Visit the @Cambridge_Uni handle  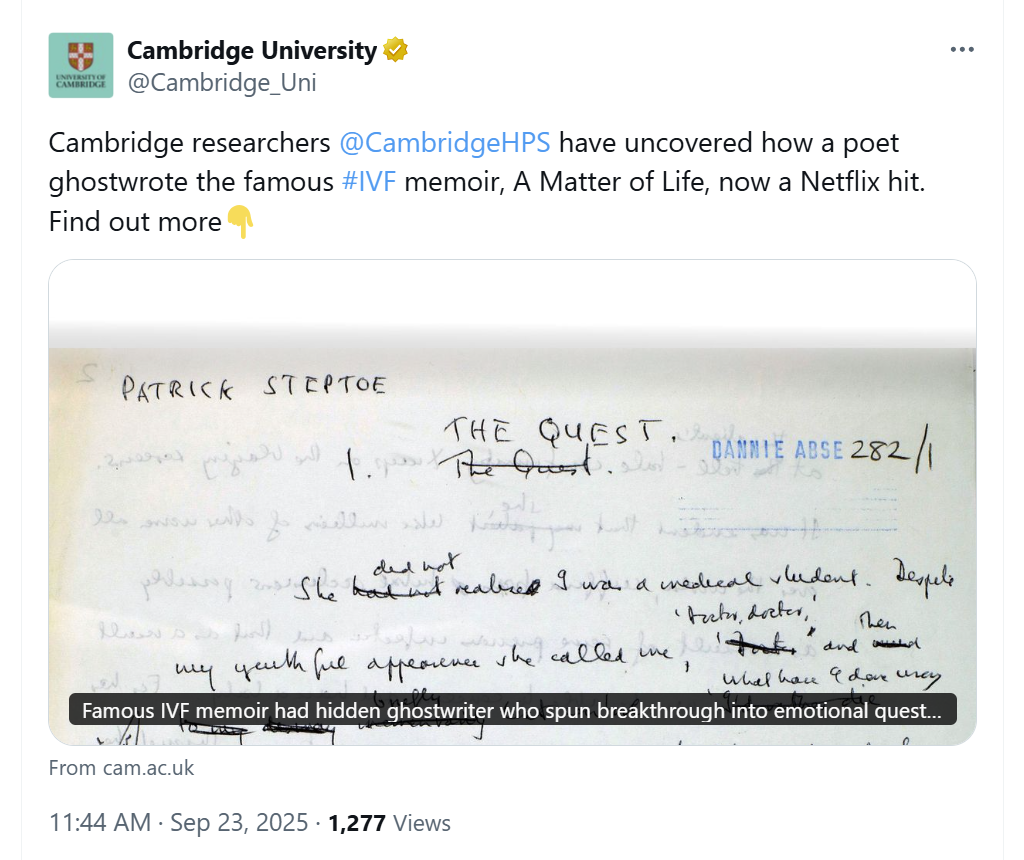coord(221,83)
